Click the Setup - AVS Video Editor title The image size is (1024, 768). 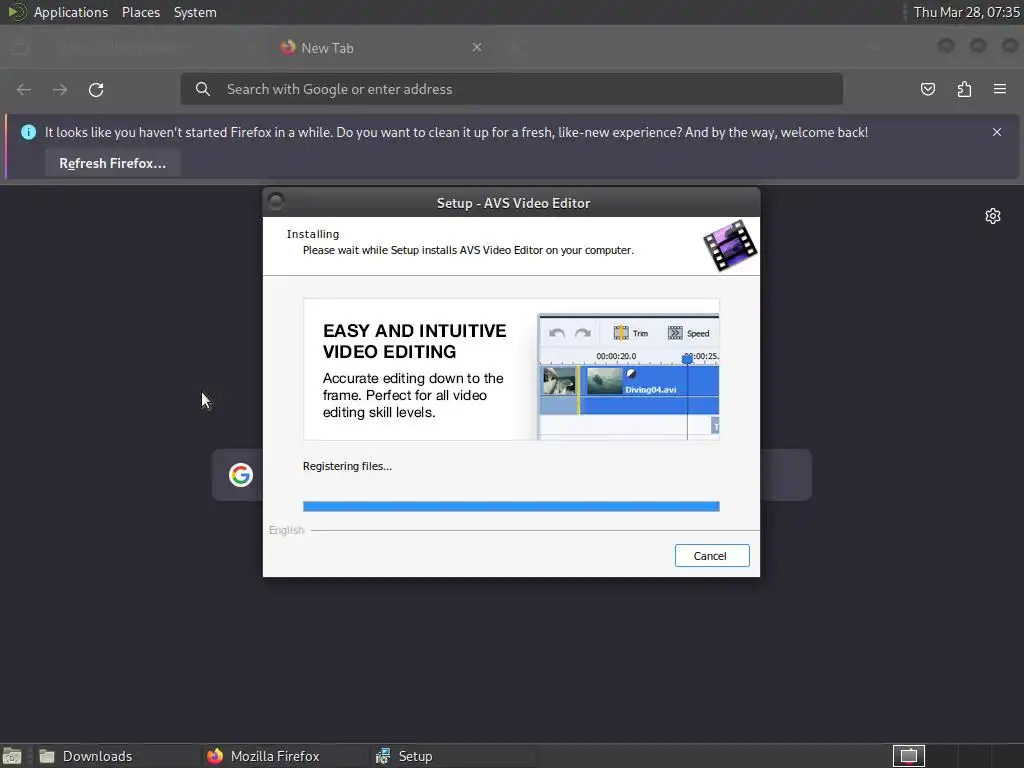(513, 203)
